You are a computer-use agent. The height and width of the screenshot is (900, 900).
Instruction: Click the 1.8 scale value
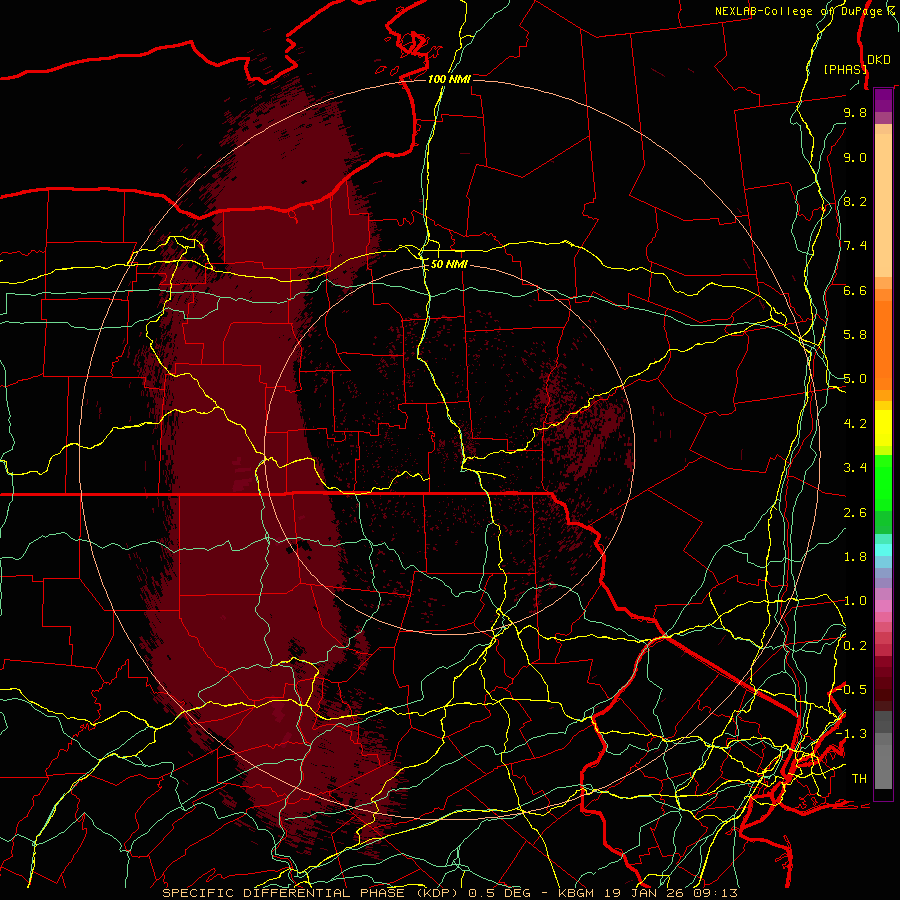[855, 557]
